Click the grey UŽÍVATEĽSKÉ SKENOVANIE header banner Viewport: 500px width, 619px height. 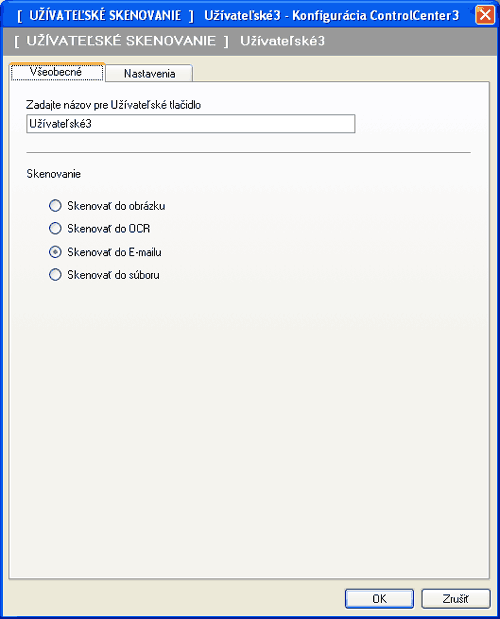click(250, 41)
